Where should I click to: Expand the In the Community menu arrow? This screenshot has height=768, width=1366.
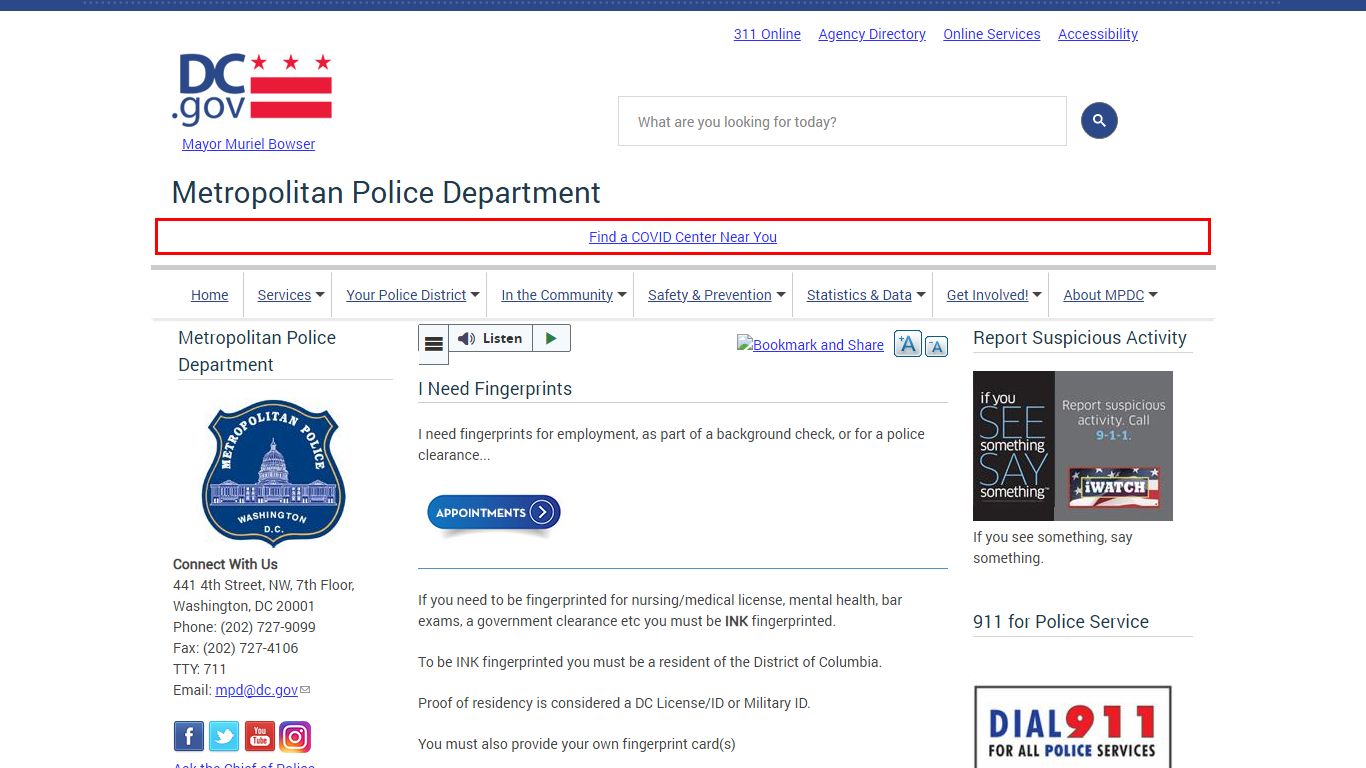tap(622, 295)
